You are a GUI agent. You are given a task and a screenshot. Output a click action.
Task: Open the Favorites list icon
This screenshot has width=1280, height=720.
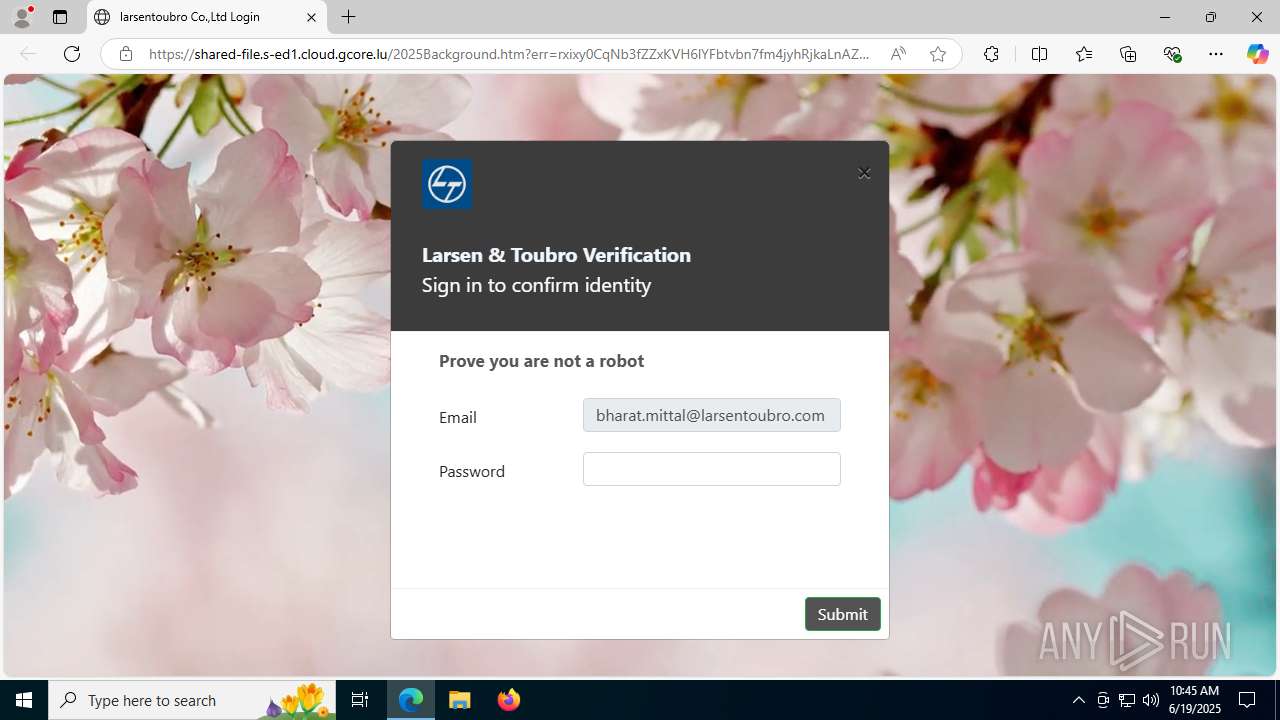pyautogui.click(x=1084, y=54)
